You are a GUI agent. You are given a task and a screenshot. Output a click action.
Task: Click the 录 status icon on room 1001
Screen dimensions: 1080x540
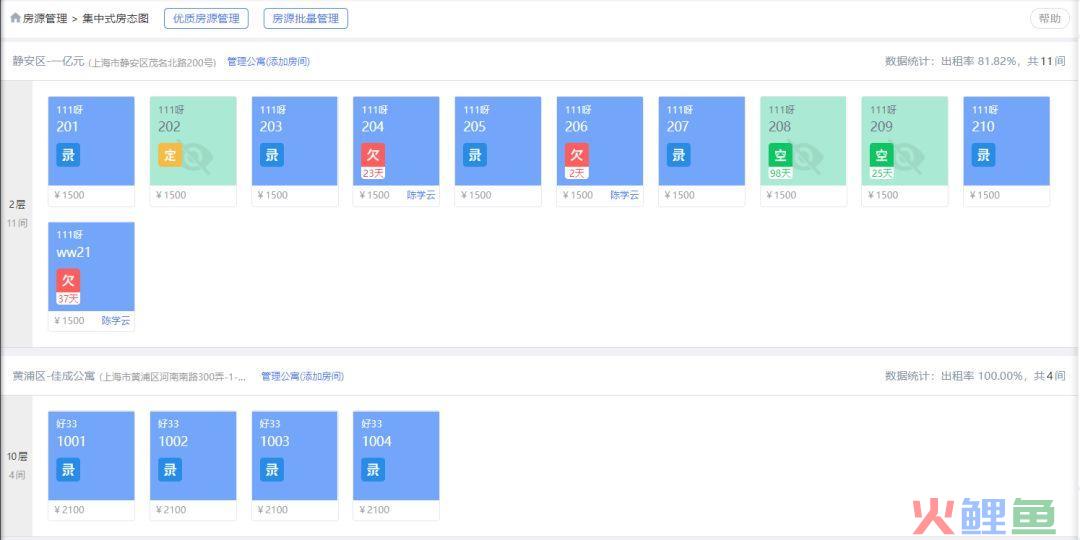pyautogui.click(x=68, y=470)
